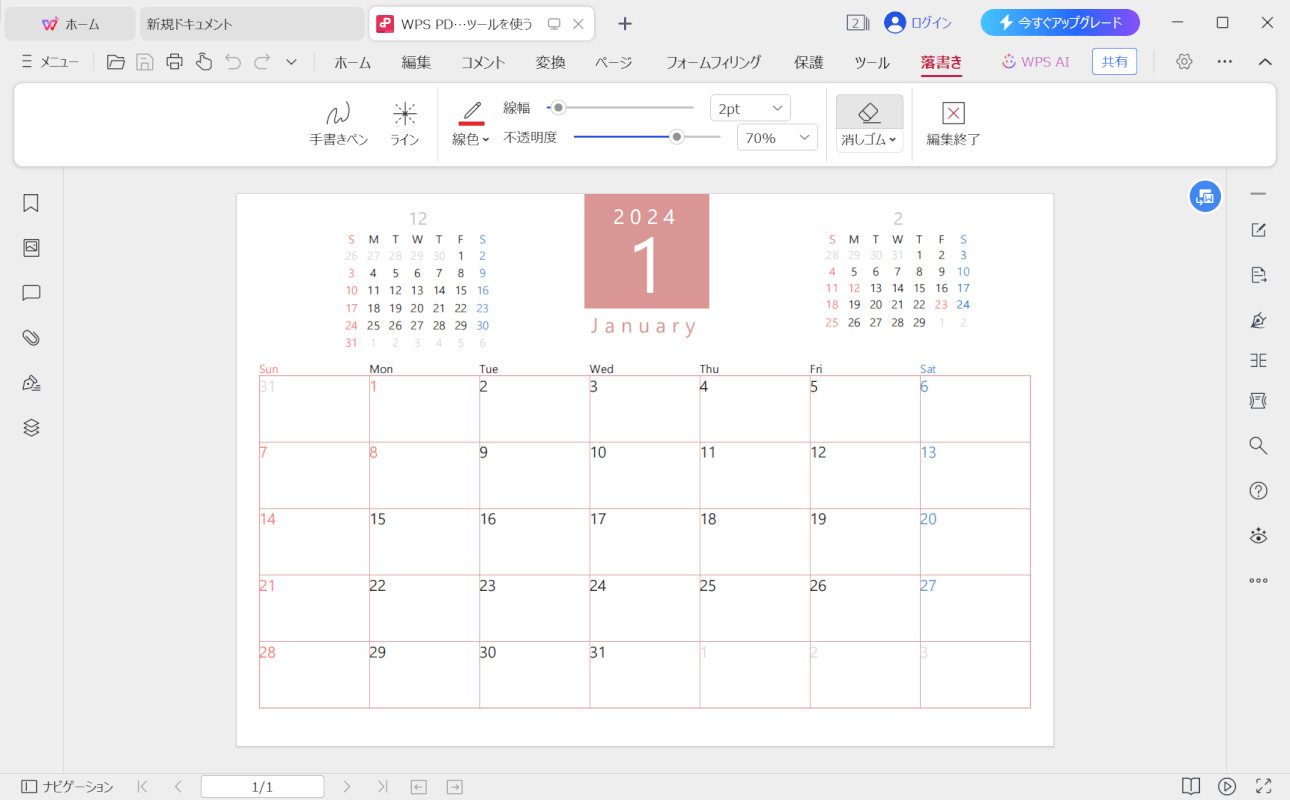Open file using the folder icon
Screen dimensions: 1290x800
point(116,62)
